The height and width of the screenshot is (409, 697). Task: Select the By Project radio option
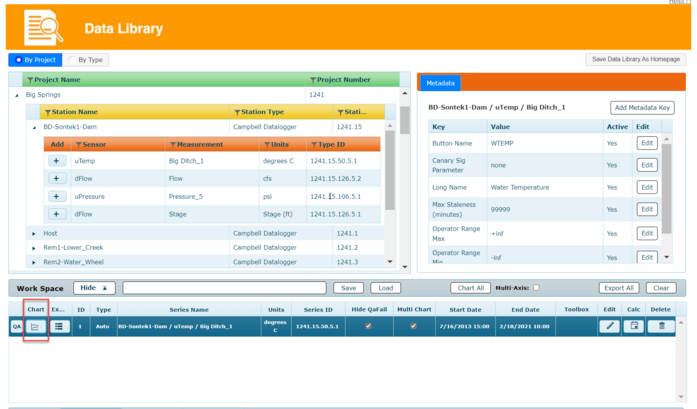click(x=35, y=60)
